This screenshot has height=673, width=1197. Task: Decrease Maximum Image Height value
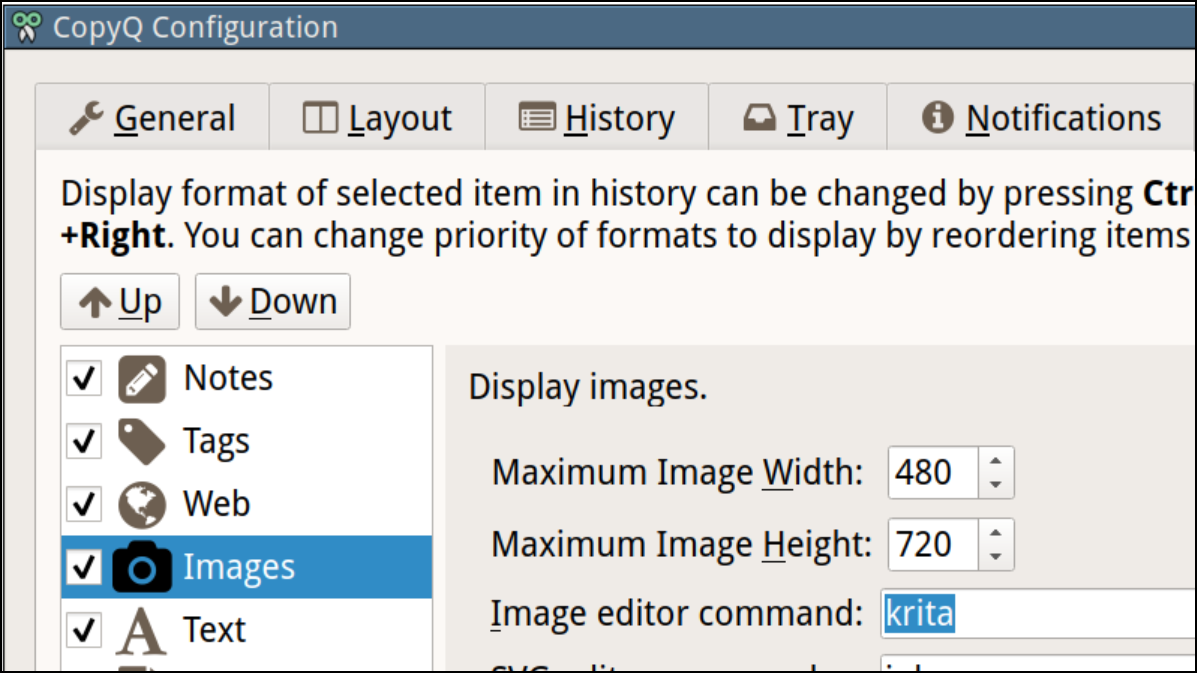point(995,556)
